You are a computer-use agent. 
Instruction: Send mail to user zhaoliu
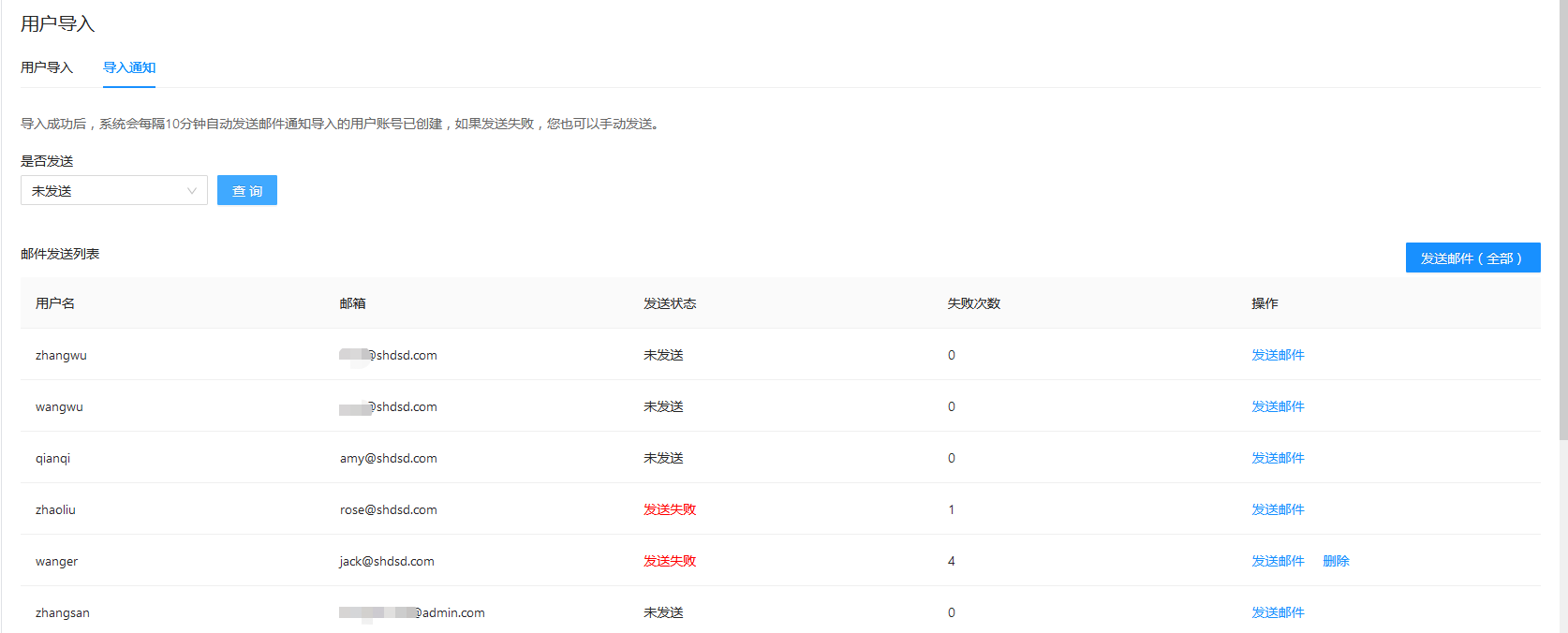1278,509
